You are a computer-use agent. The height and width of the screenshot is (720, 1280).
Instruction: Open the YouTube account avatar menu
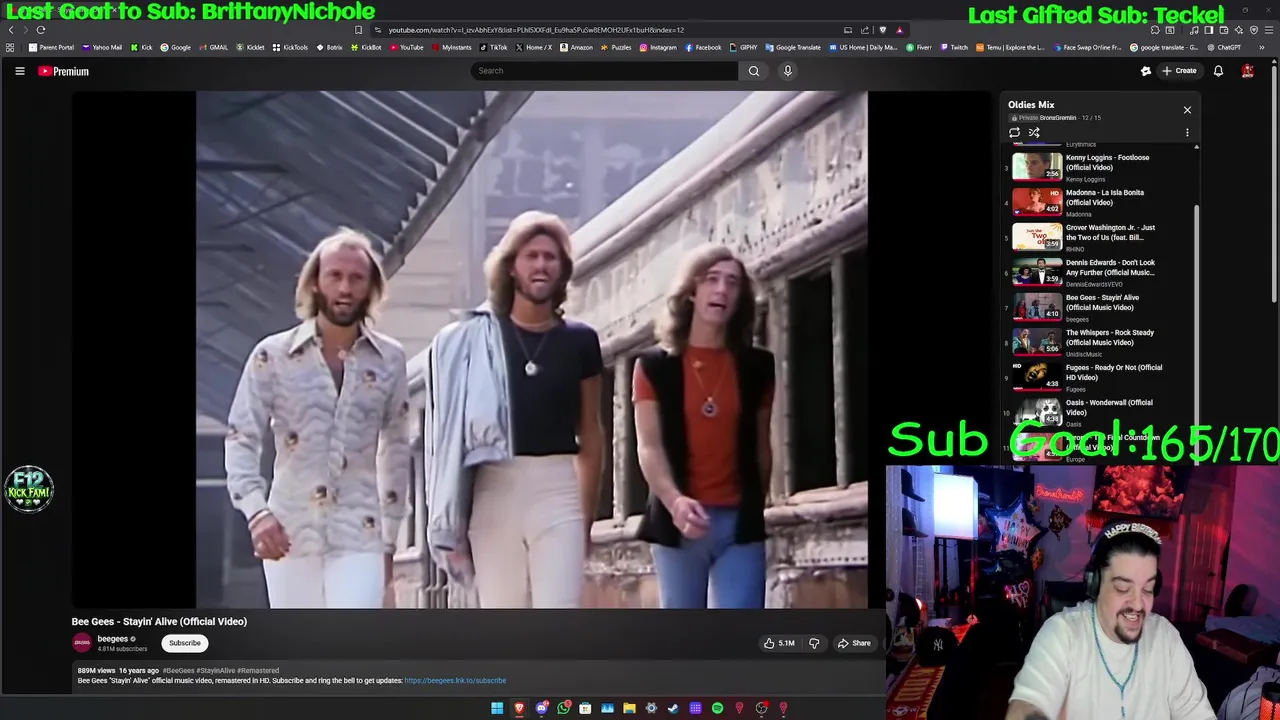[x=1248, y=71]
